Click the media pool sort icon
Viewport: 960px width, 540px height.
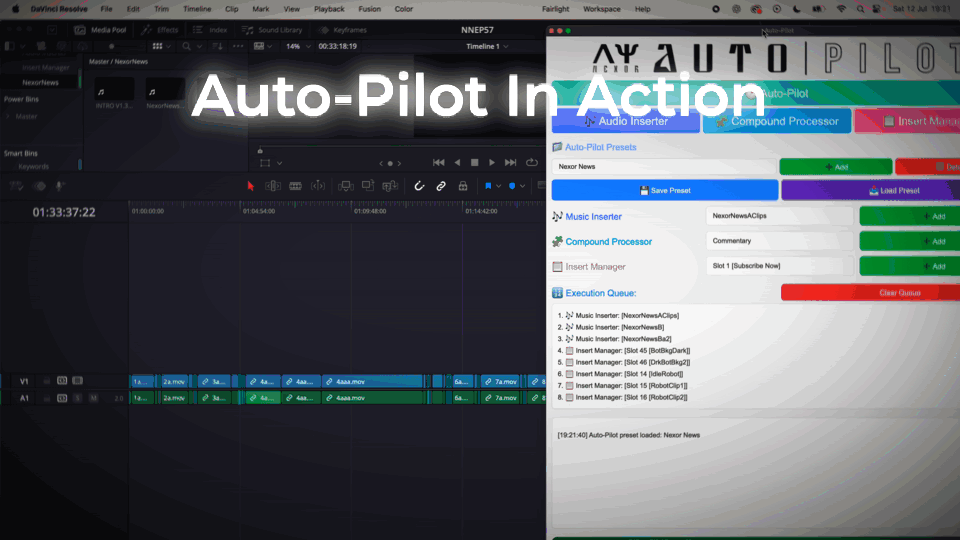[x=217, y=47]
